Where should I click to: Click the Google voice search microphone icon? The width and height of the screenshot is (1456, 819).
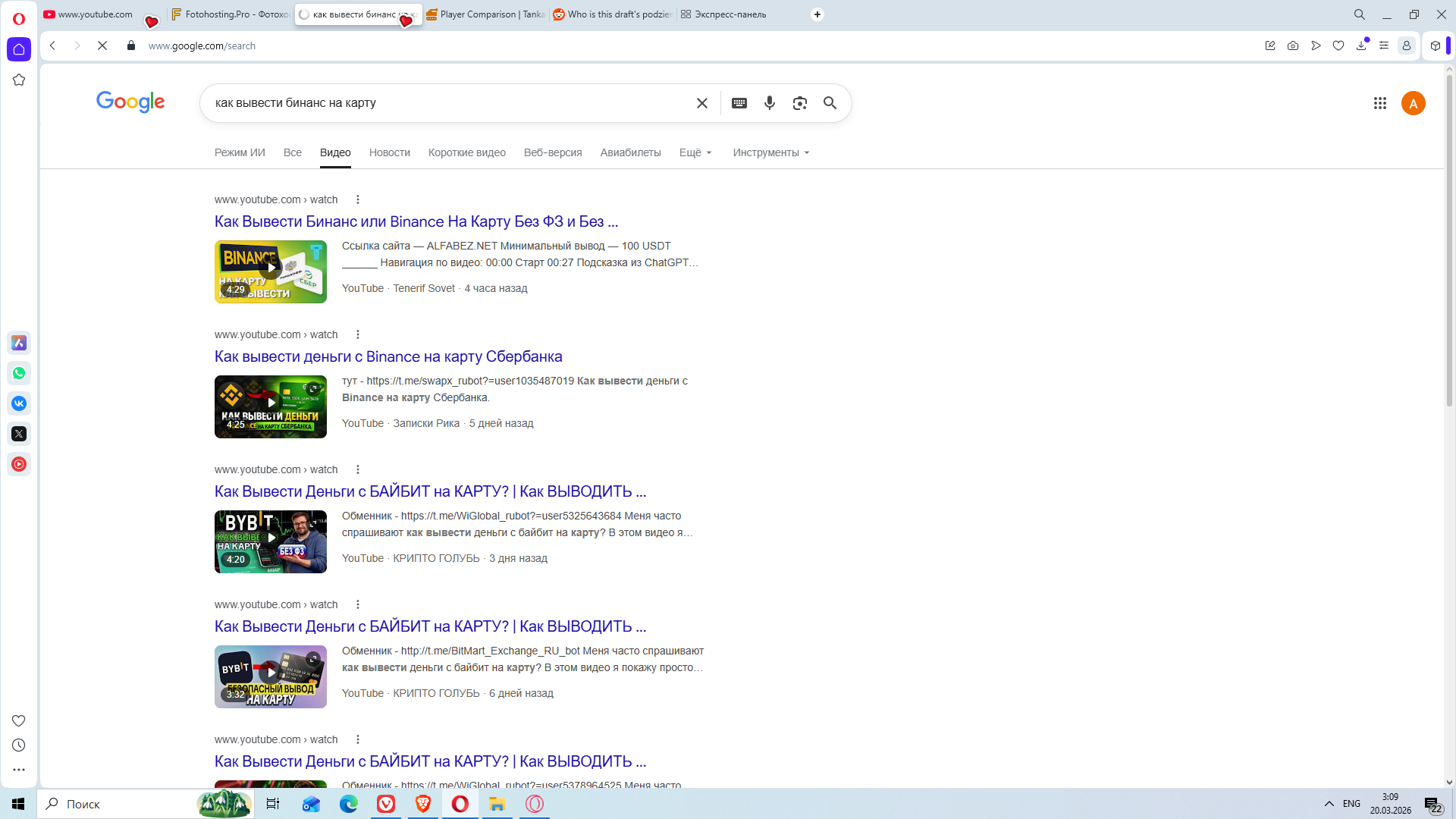[770, 103]
